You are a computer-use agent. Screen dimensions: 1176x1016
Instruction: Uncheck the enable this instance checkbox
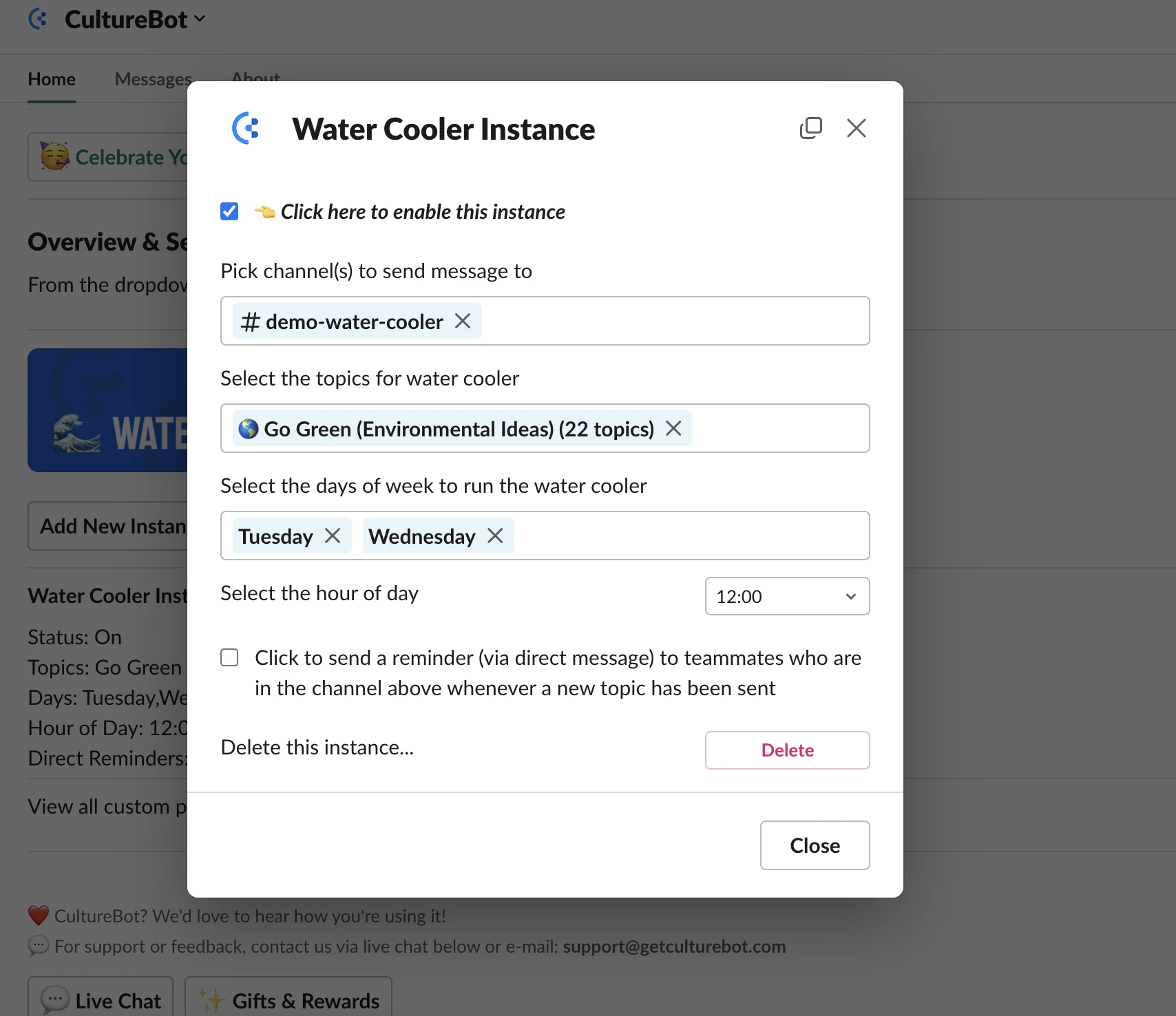[x=229, y=211]
